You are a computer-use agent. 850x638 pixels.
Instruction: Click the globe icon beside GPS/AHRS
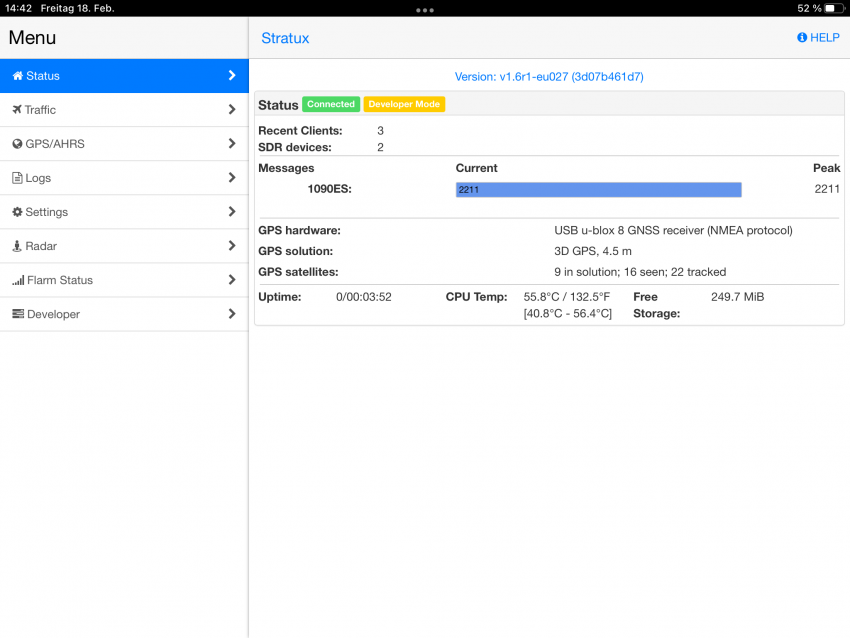(x=17, y=144)
